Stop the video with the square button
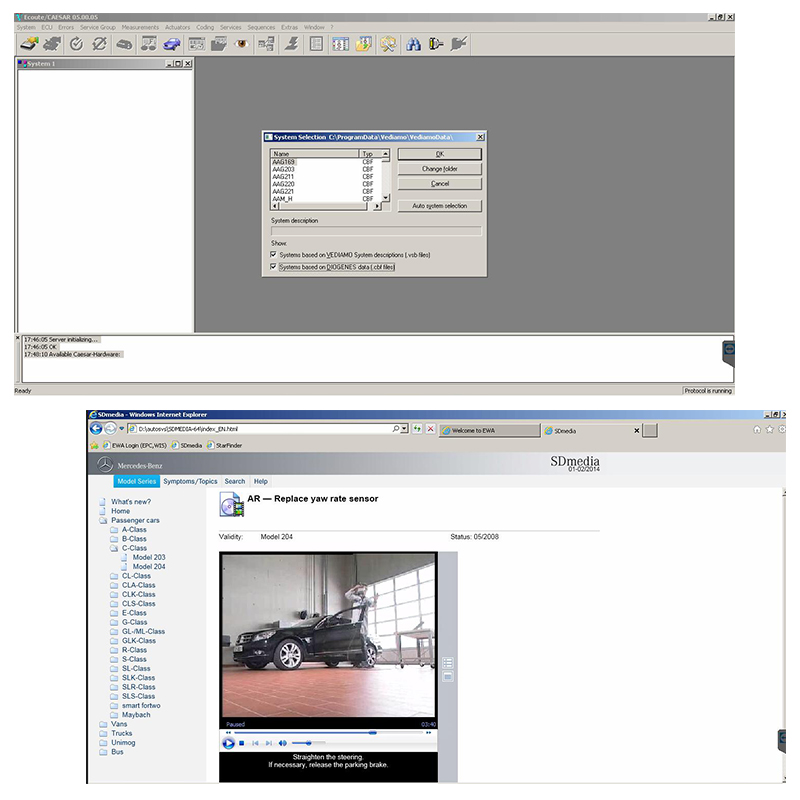The width and height of the screenshot is (800, 800). click(x=242, y=743)
